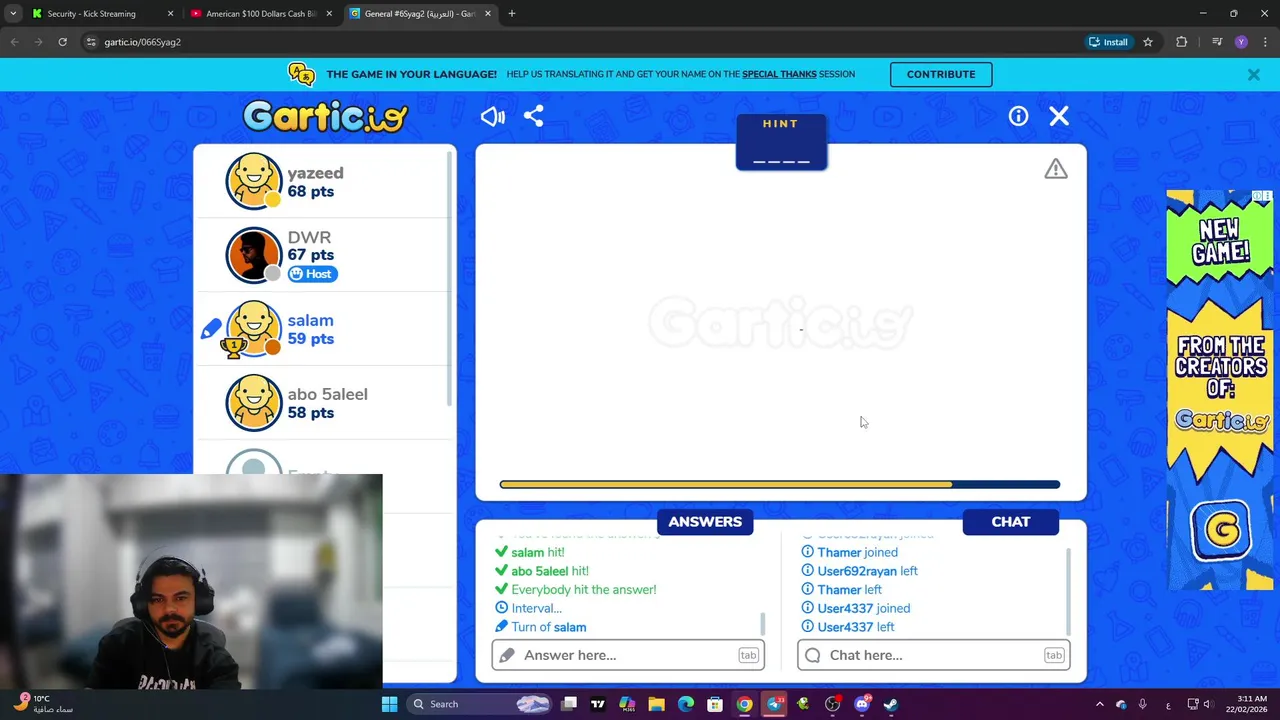Screen dimensions: 1280x720
Task: Open the Chrome profile avatar
Action: coord(1241,42)
